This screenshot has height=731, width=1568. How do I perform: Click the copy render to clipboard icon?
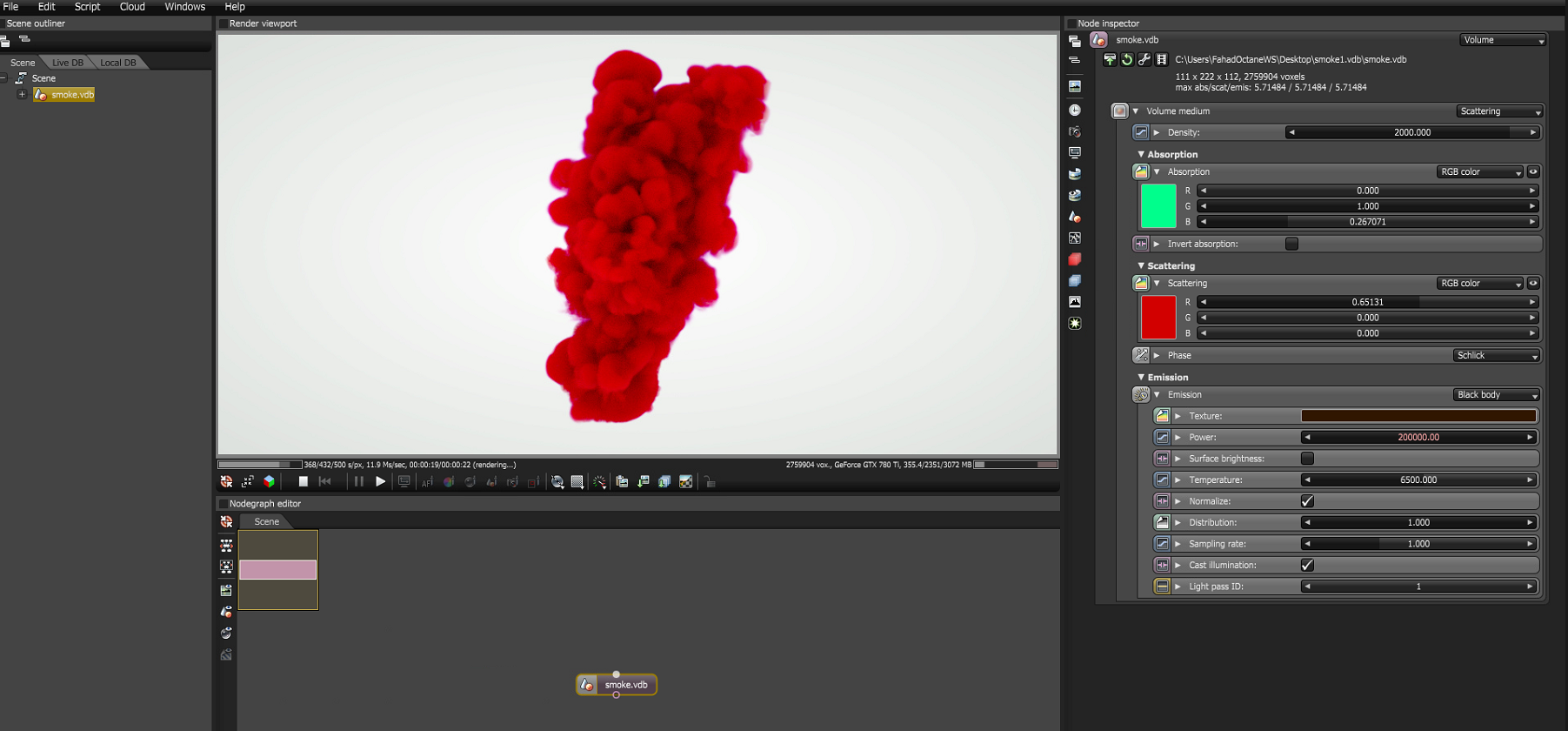click(x=622, y=481)
